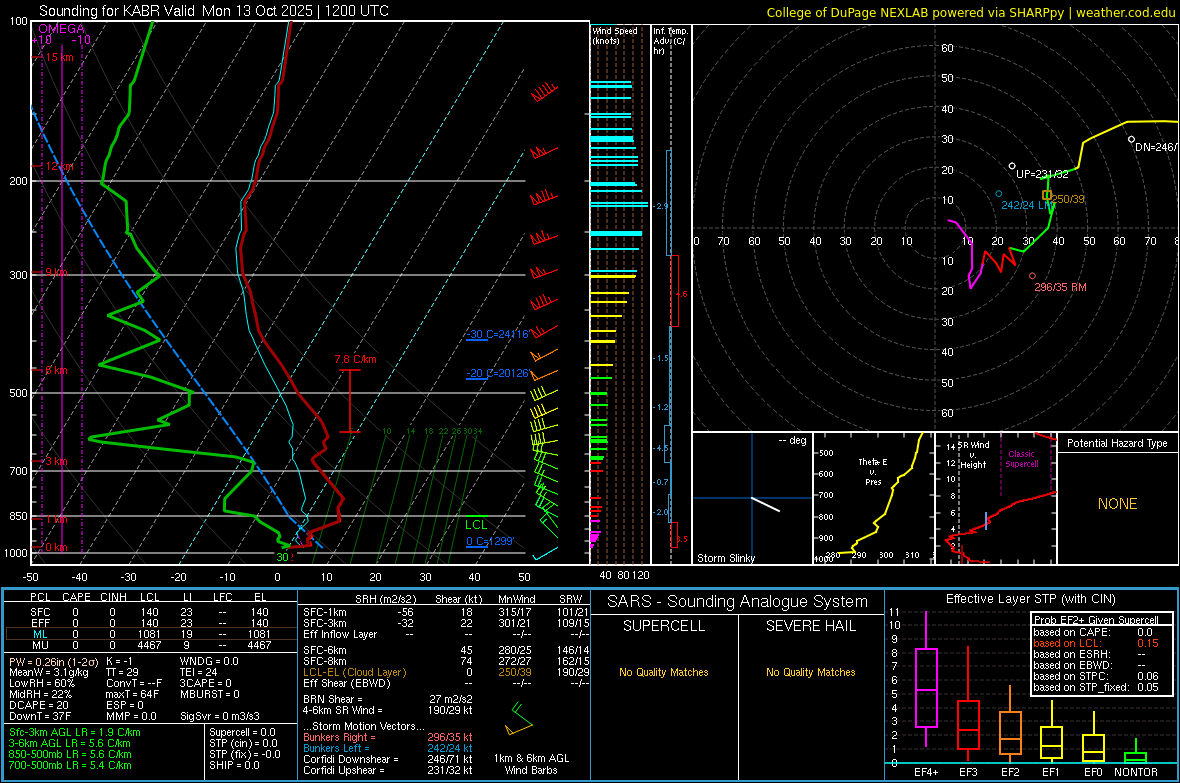Click the -20 C=20128' height label
This screenshot has height=783, width=1180.
coord(497,373)
